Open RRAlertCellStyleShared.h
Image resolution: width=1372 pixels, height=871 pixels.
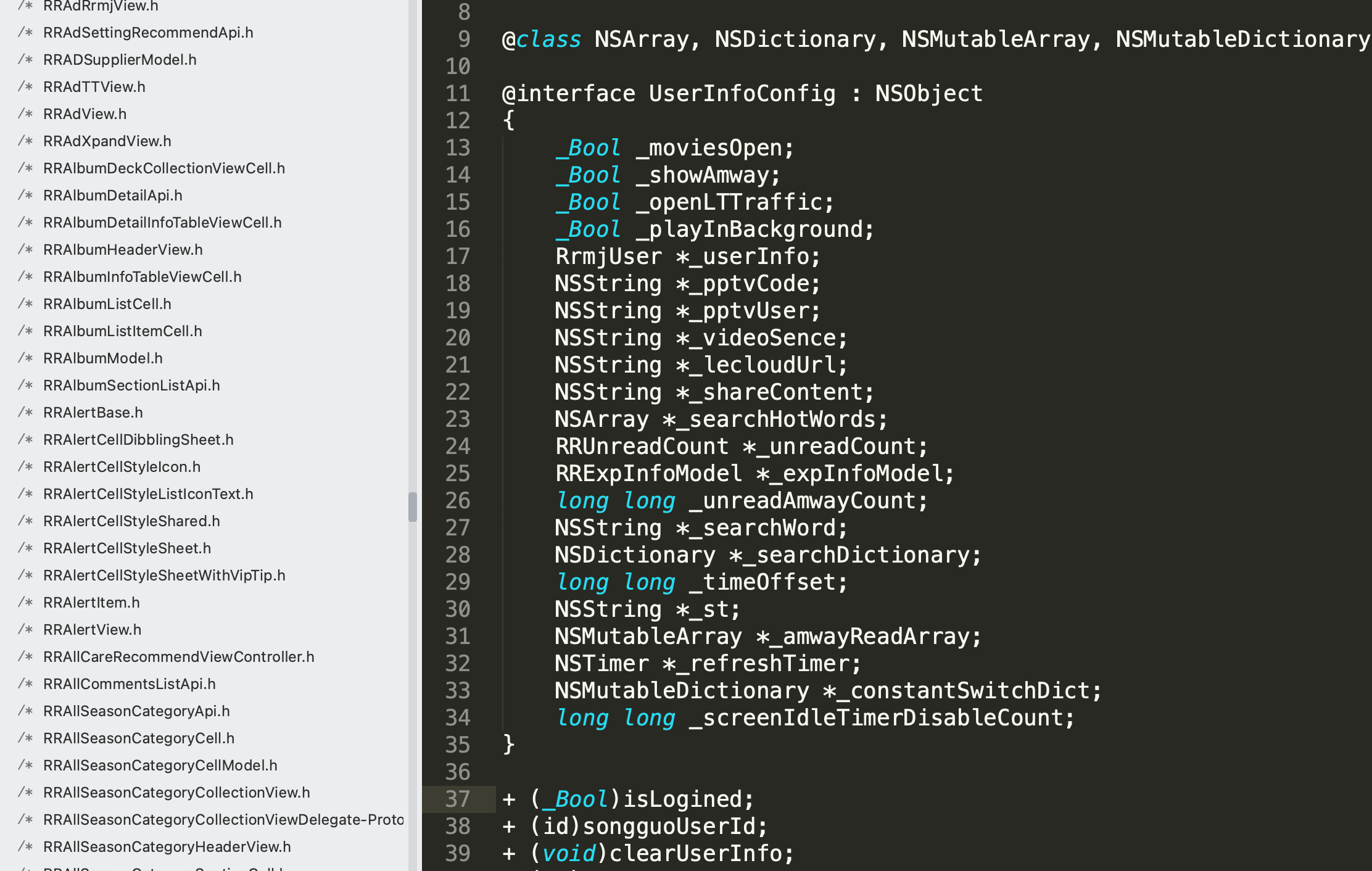131,521
